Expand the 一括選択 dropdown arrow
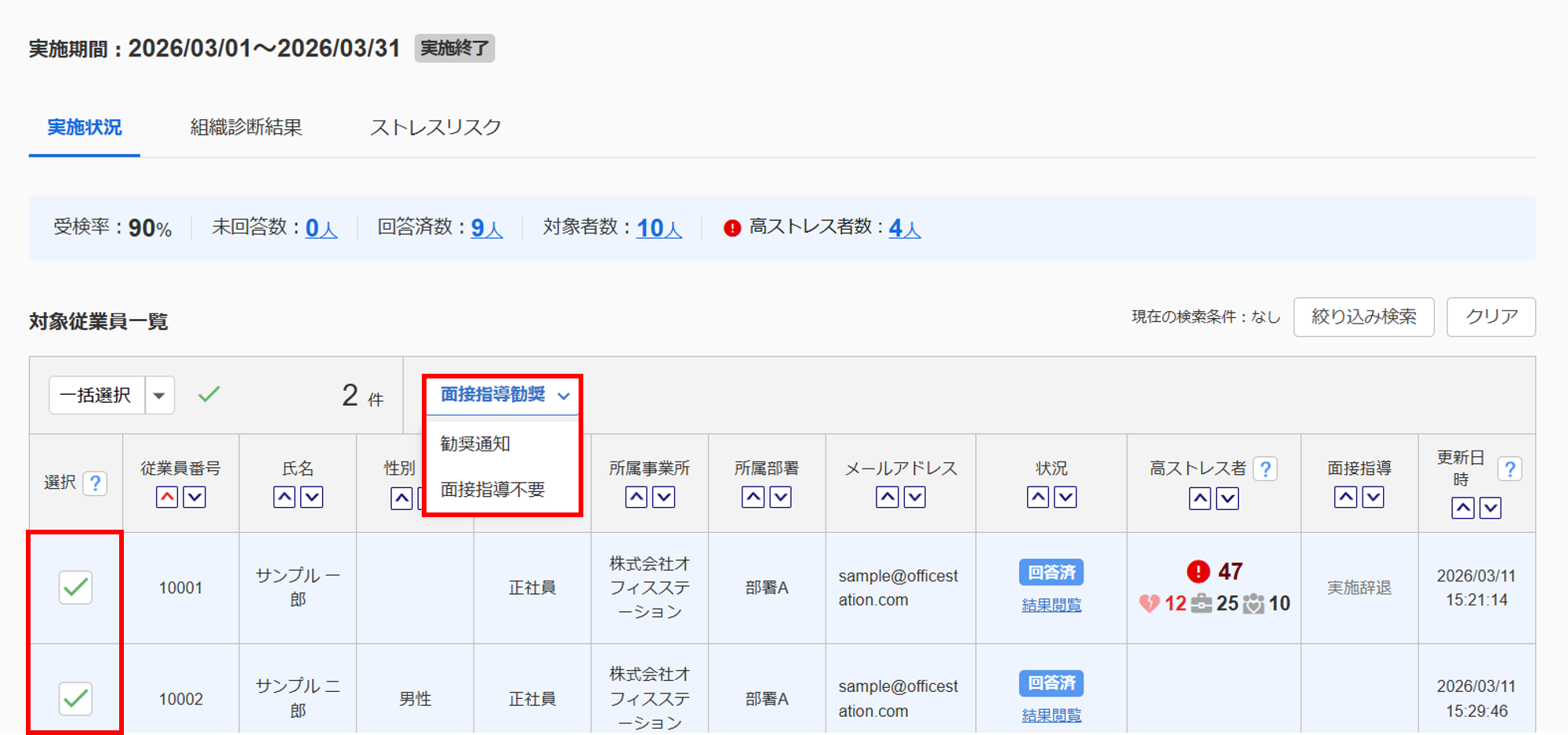Image resolution: width=1568 pixels, height=735 pixels. 159,396
